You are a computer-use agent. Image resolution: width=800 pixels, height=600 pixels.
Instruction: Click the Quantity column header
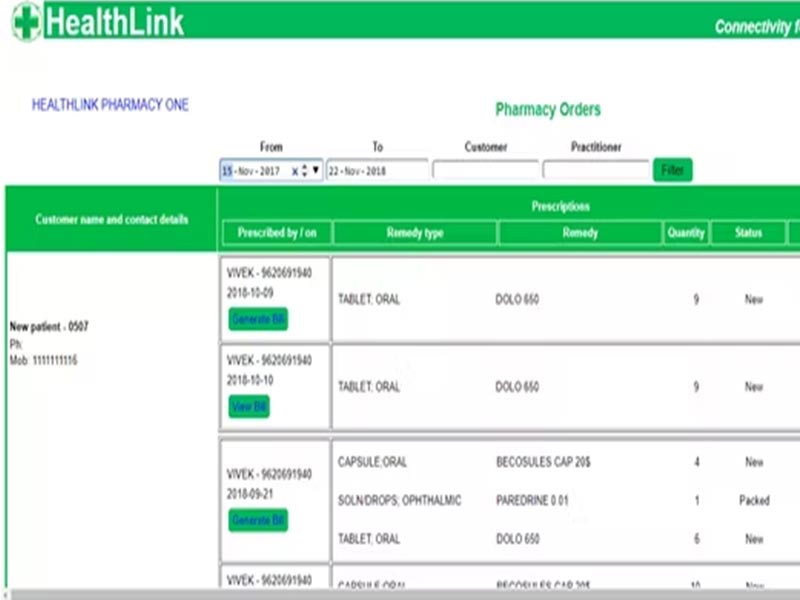click(686, 233)
